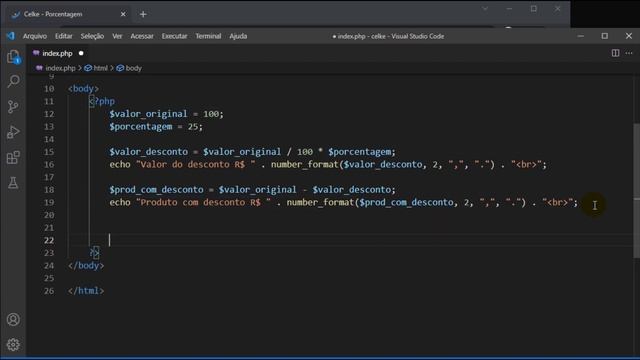The height and width of the screenshot is (360, 640).
Task: Open the Search view in activity bar
Action: tap(13, 81)
